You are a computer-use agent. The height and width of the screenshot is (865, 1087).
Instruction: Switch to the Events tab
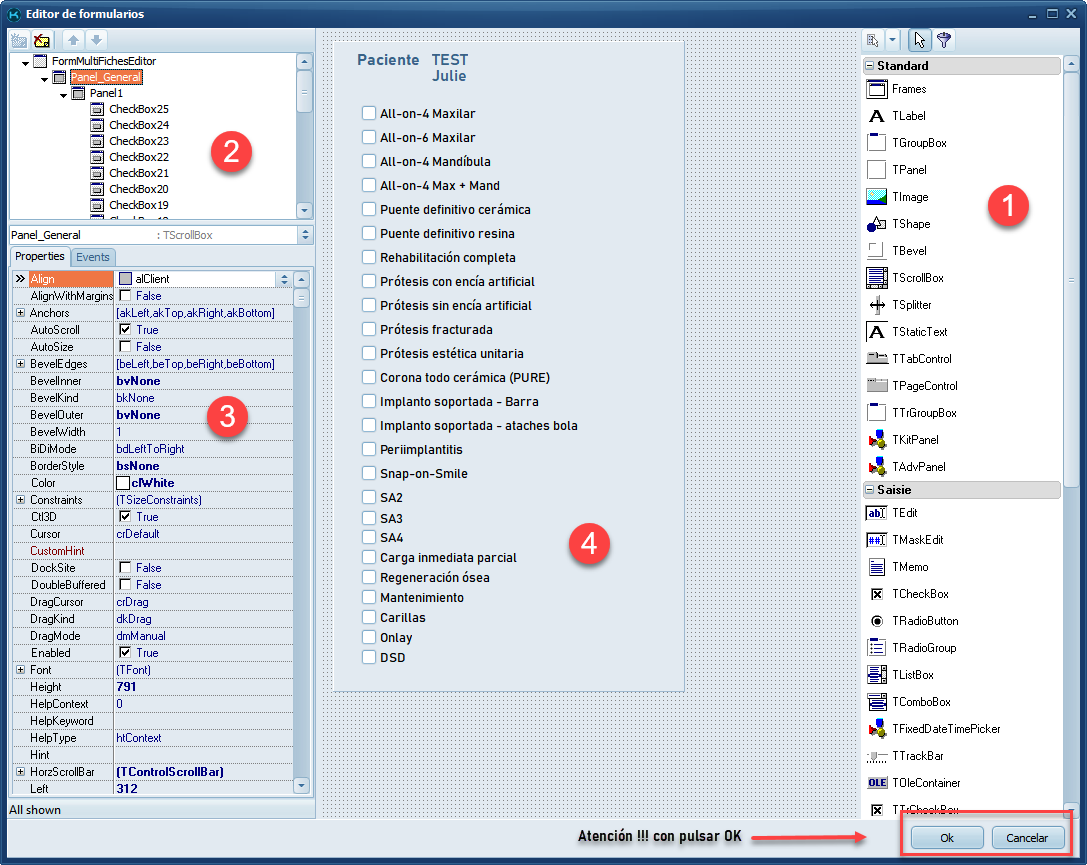93,257
